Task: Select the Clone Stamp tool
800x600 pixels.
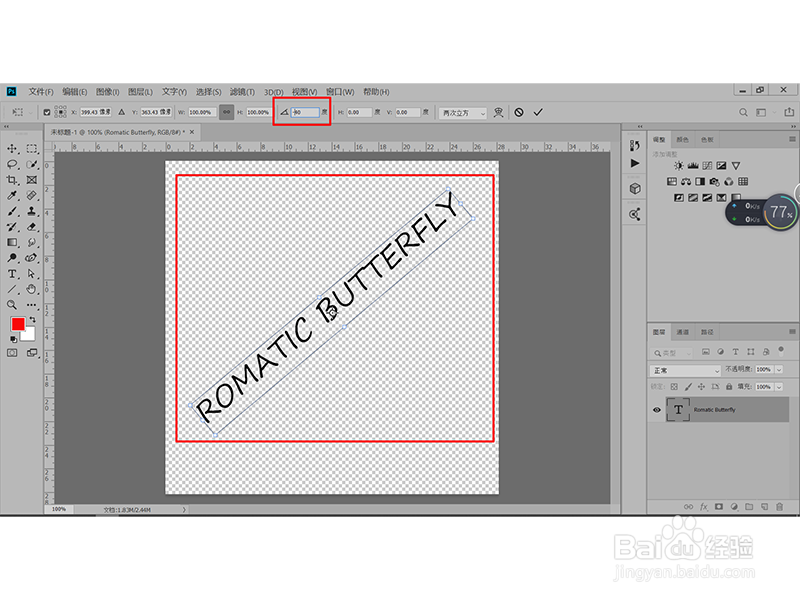Action: tap(32, 211)
